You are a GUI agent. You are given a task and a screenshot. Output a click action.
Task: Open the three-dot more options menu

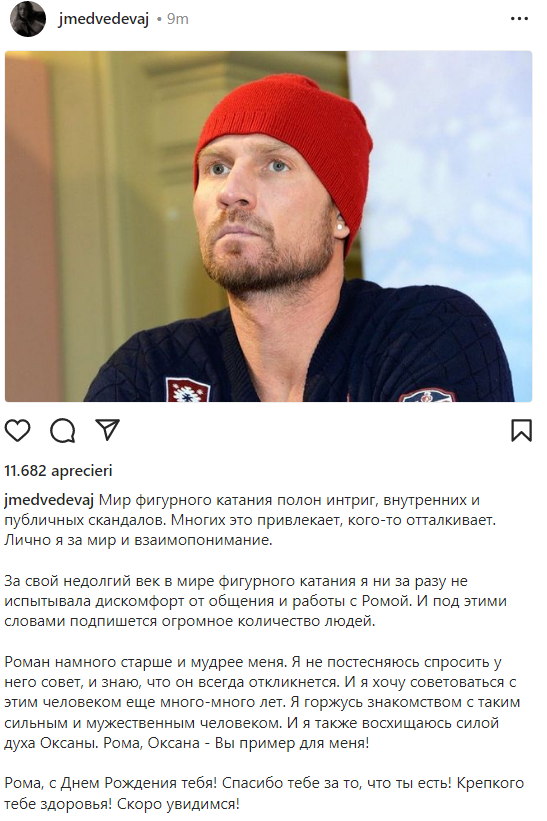pyautogui.click(x=519, y=19)
